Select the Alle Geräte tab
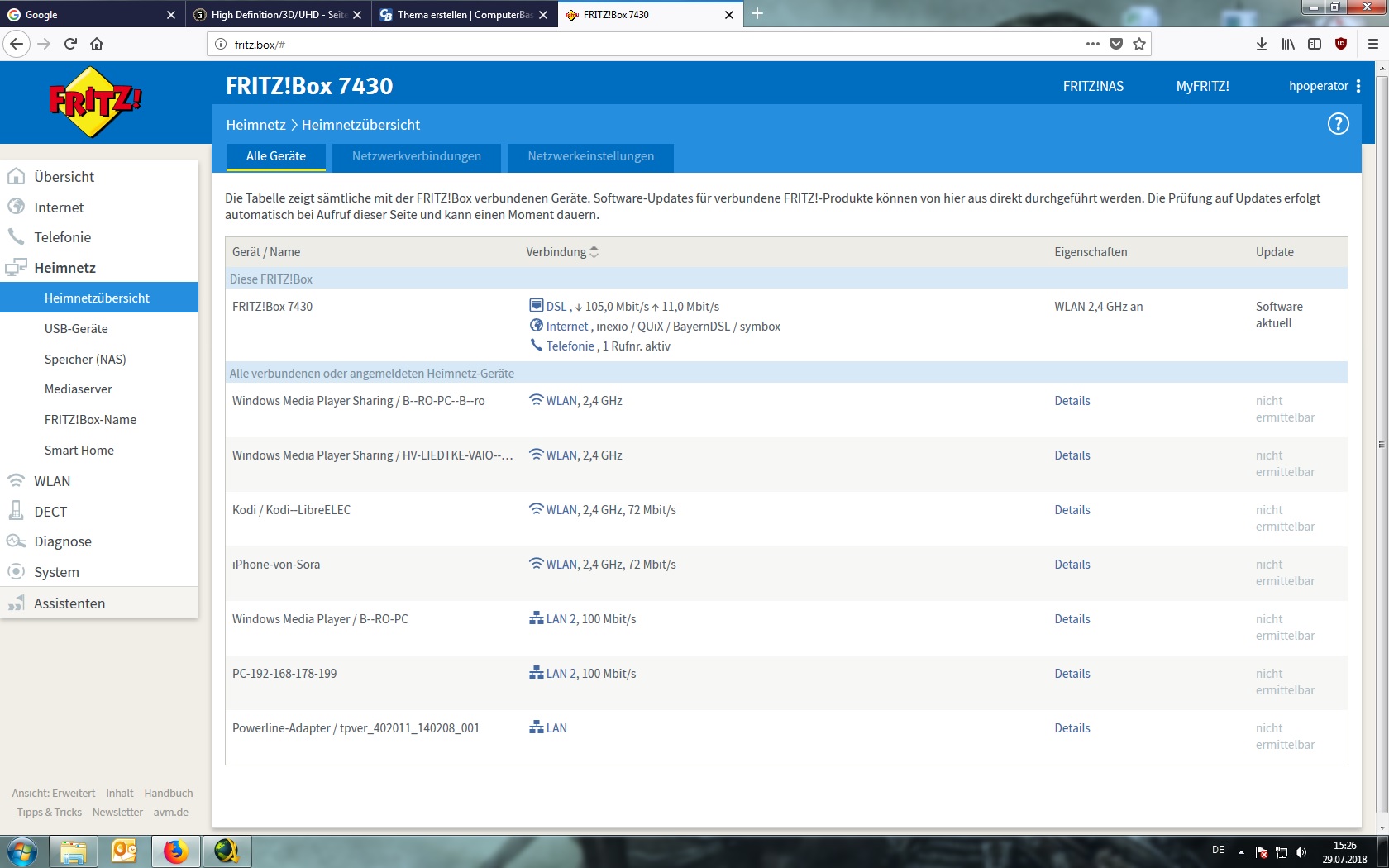Viewport: 1389px width, 868px height. [x=276, y=157]
